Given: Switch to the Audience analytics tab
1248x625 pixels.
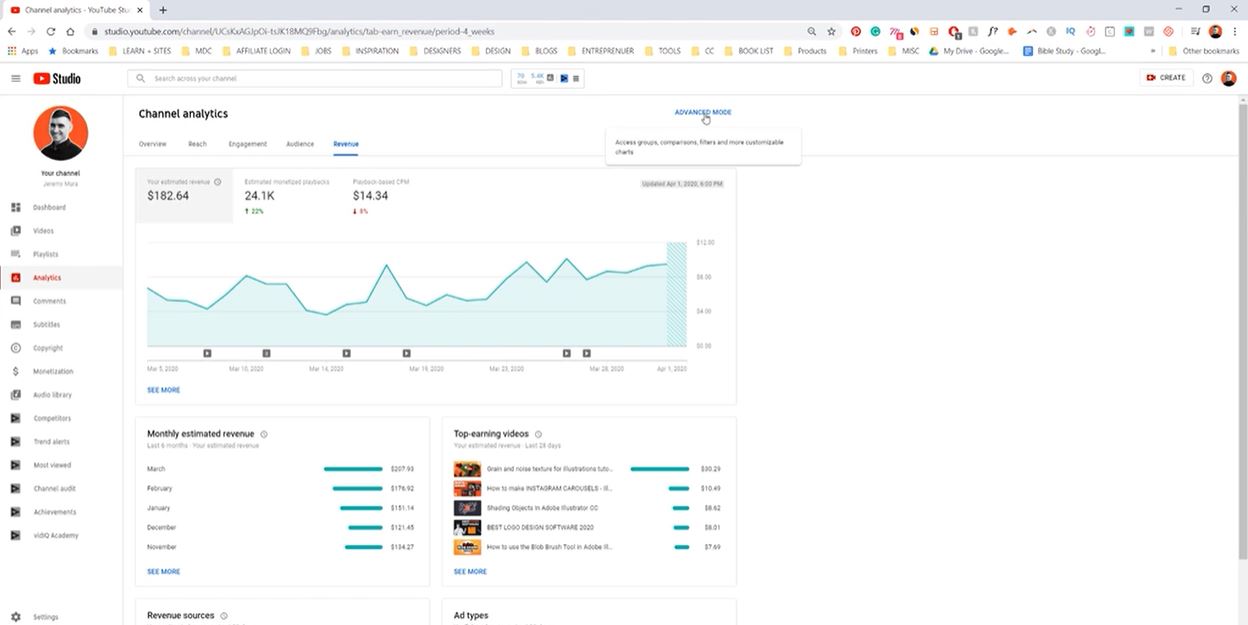Looking at the screenshot, I should [299, 144].
